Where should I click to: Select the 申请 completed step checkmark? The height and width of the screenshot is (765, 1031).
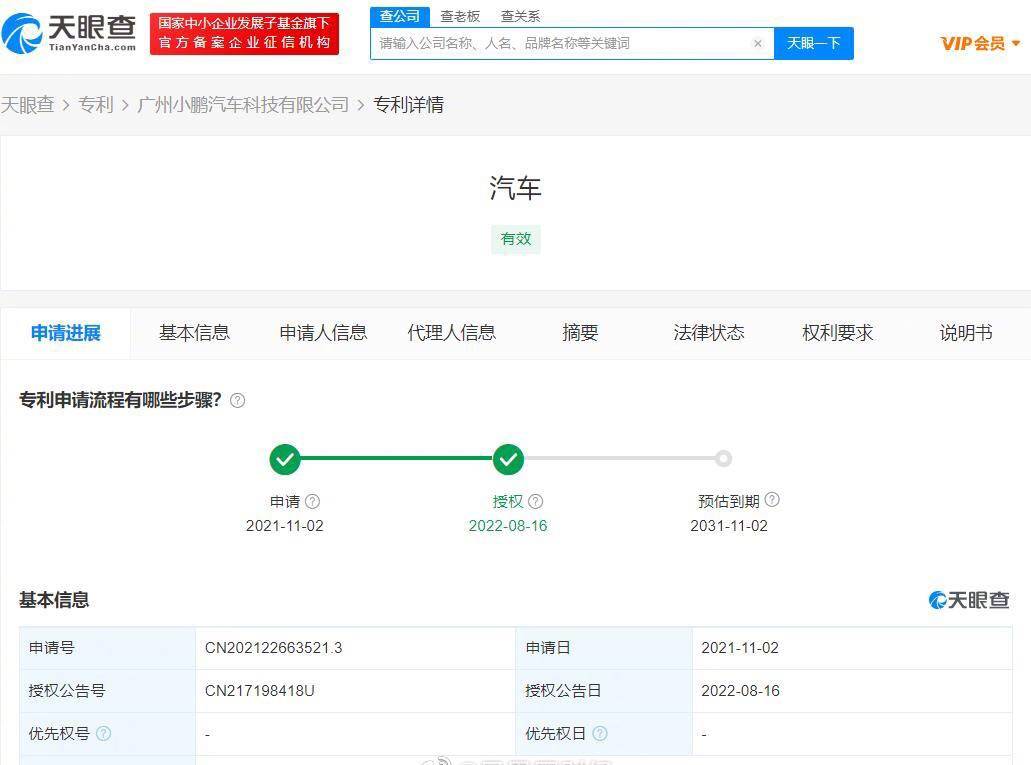click(x=285, y=459)
